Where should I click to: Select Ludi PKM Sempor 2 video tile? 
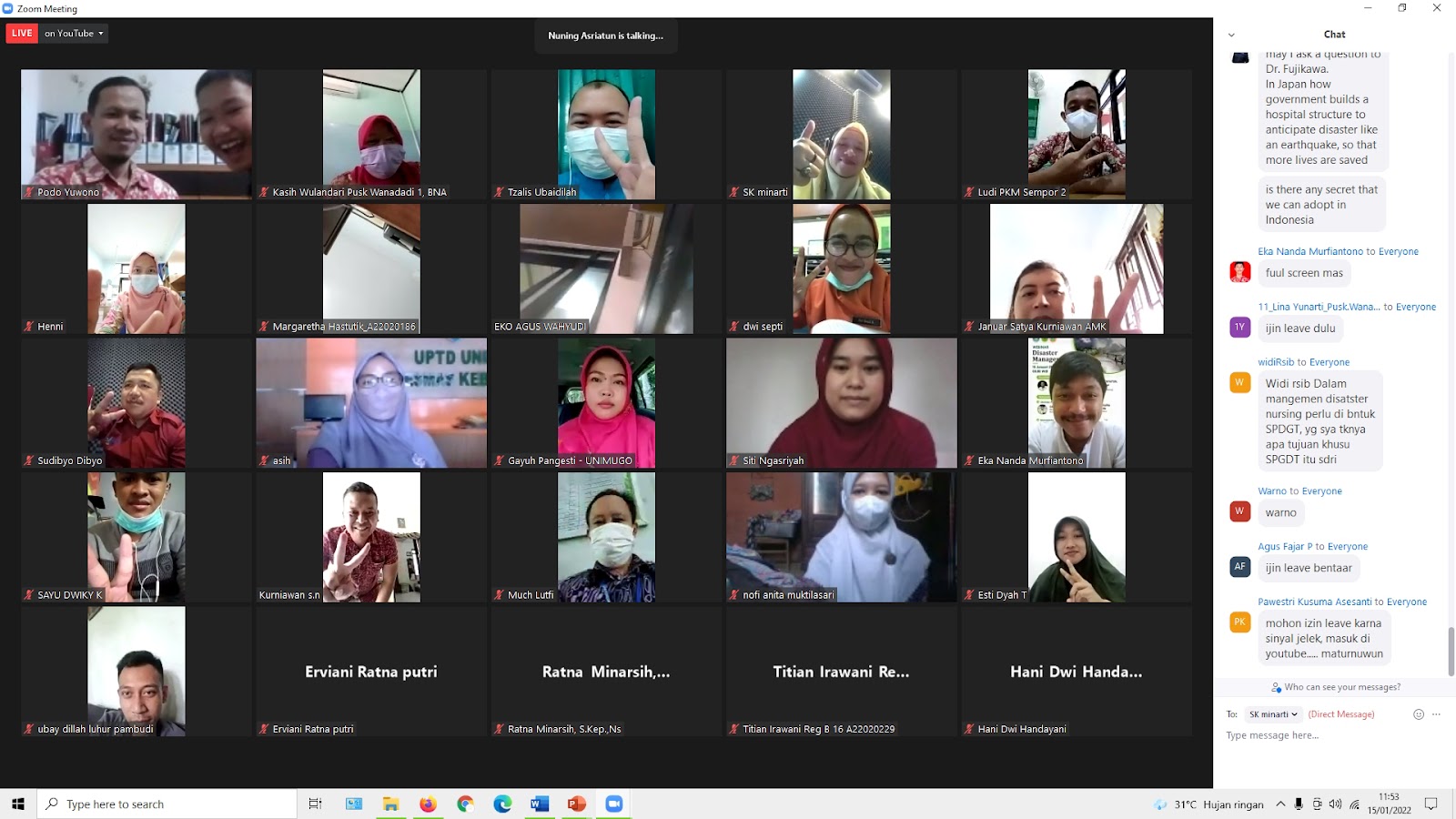point(1077,135)
